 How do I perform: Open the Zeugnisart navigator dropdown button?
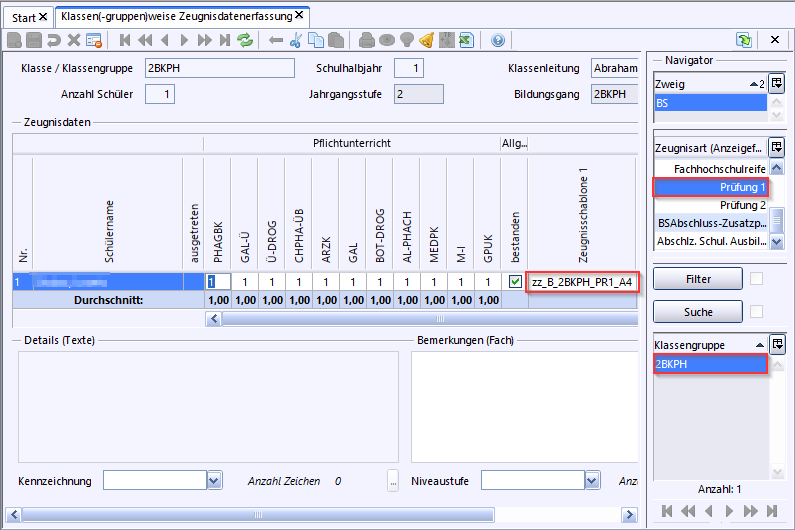pos(777,148)
